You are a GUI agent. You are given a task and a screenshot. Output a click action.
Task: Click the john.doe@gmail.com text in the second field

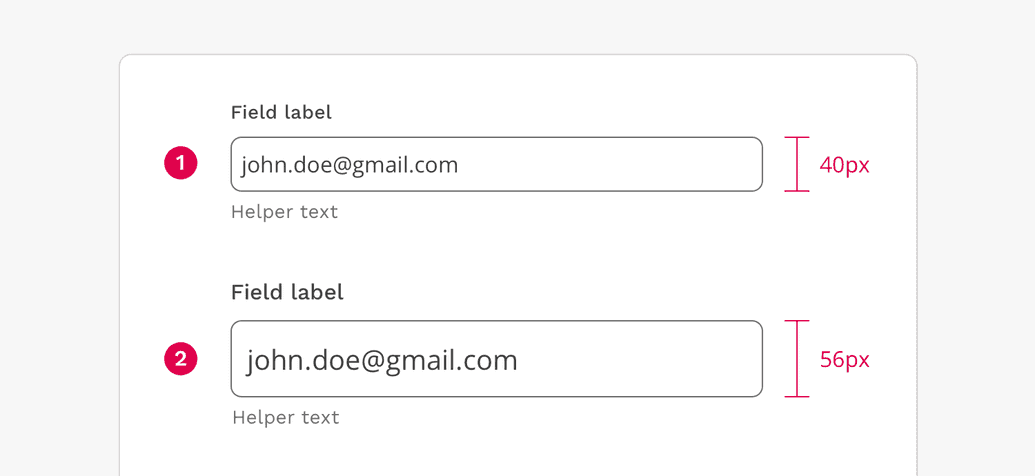(x=382, y=360)
